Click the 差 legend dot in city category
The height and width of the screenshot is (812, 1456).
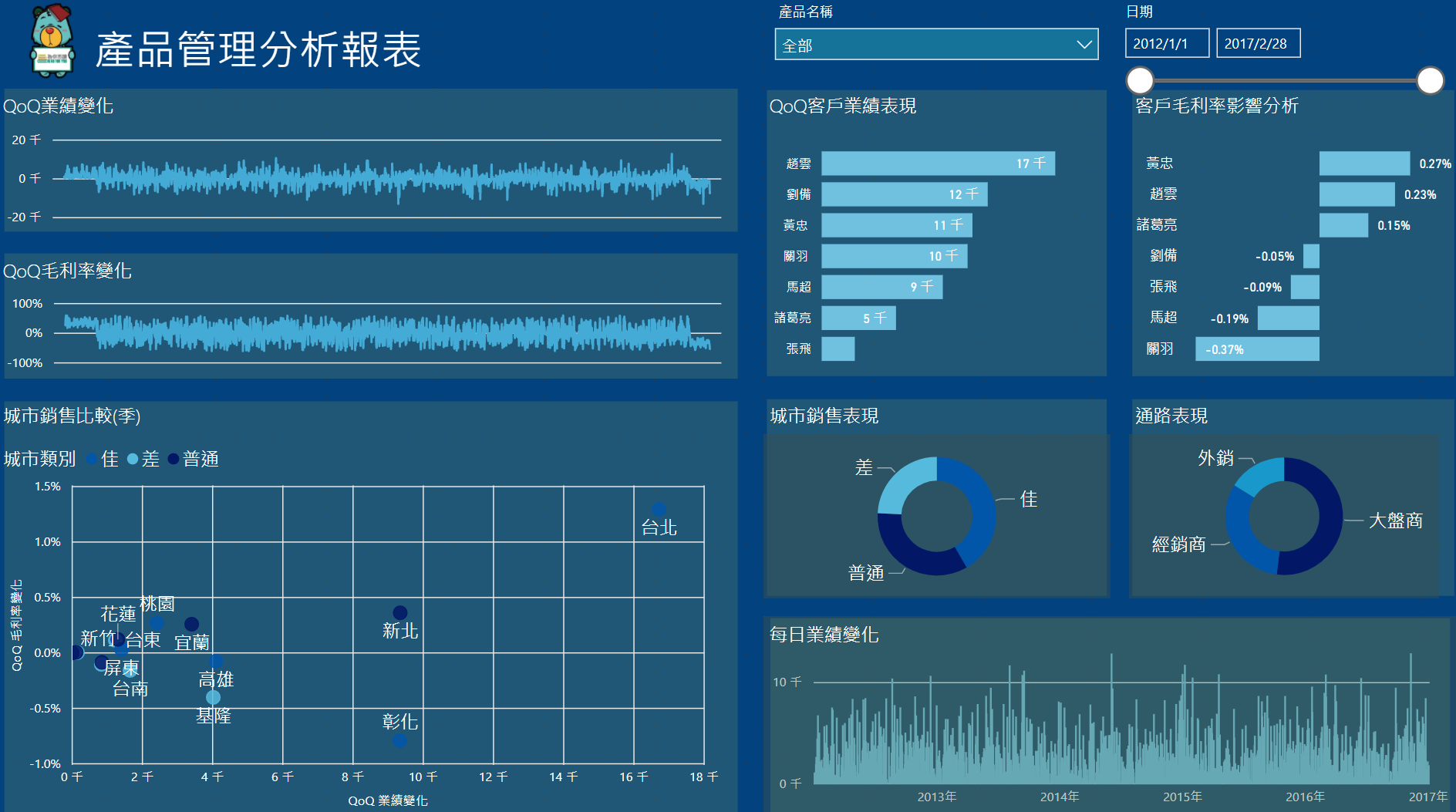point(133,460)
